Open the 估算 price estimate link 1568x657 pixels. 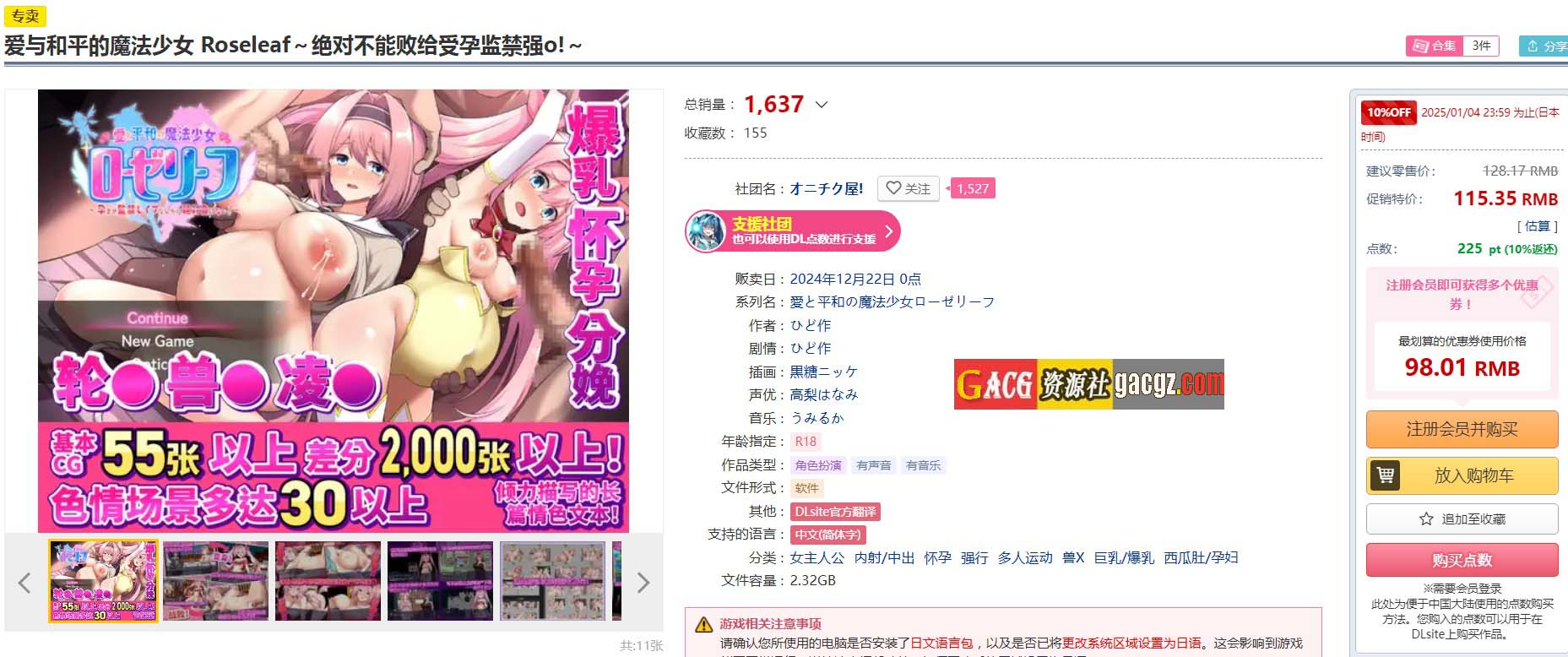pyautogui.click(x=1537, y=225)
